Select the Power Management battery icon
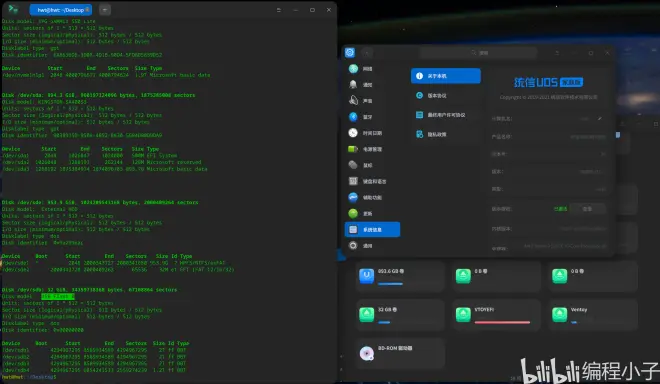The image size is (660, 384). [353, 149]
